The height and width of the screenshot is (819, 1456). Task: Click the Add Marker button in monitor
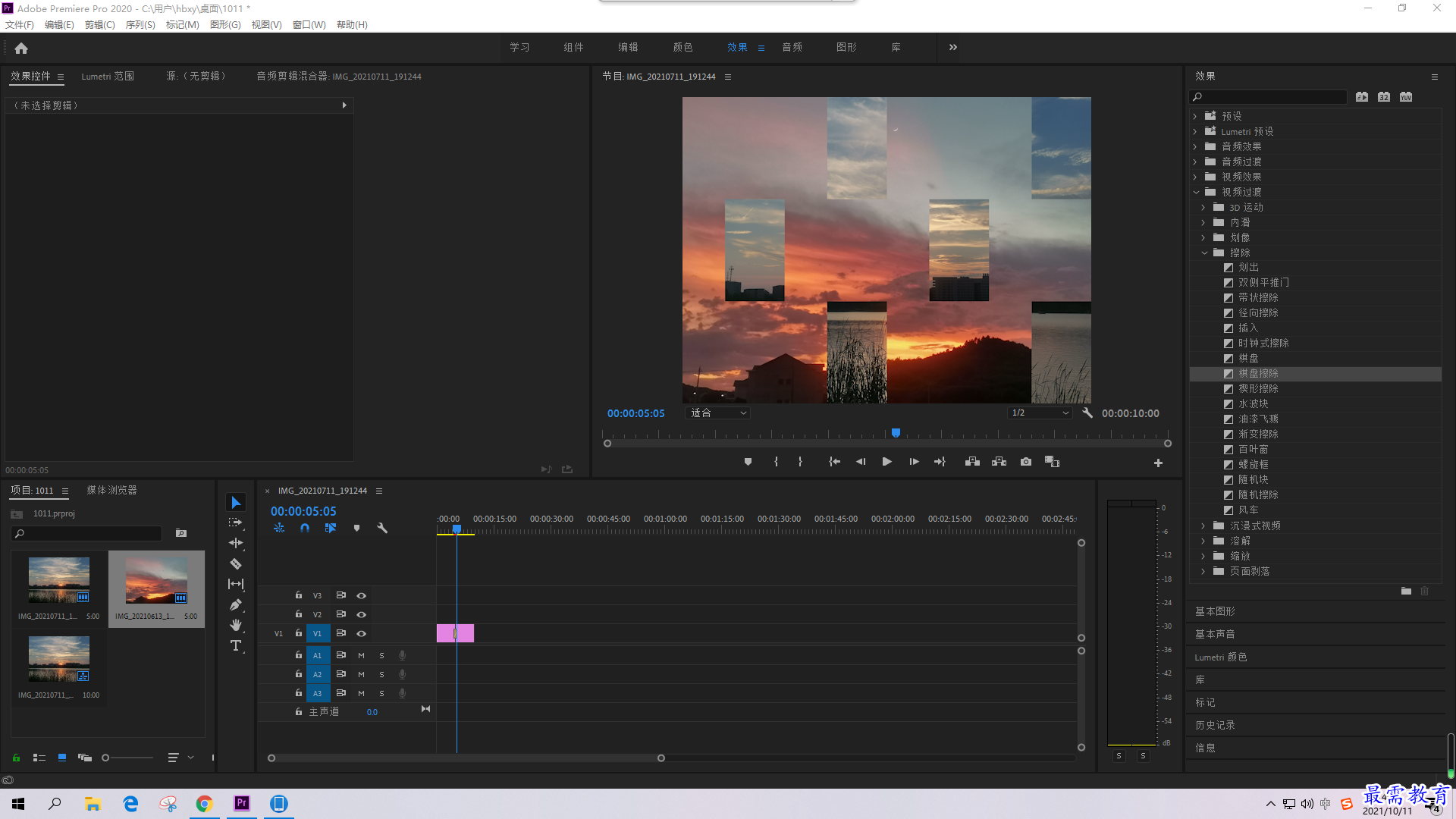click(x=748, y=462)
